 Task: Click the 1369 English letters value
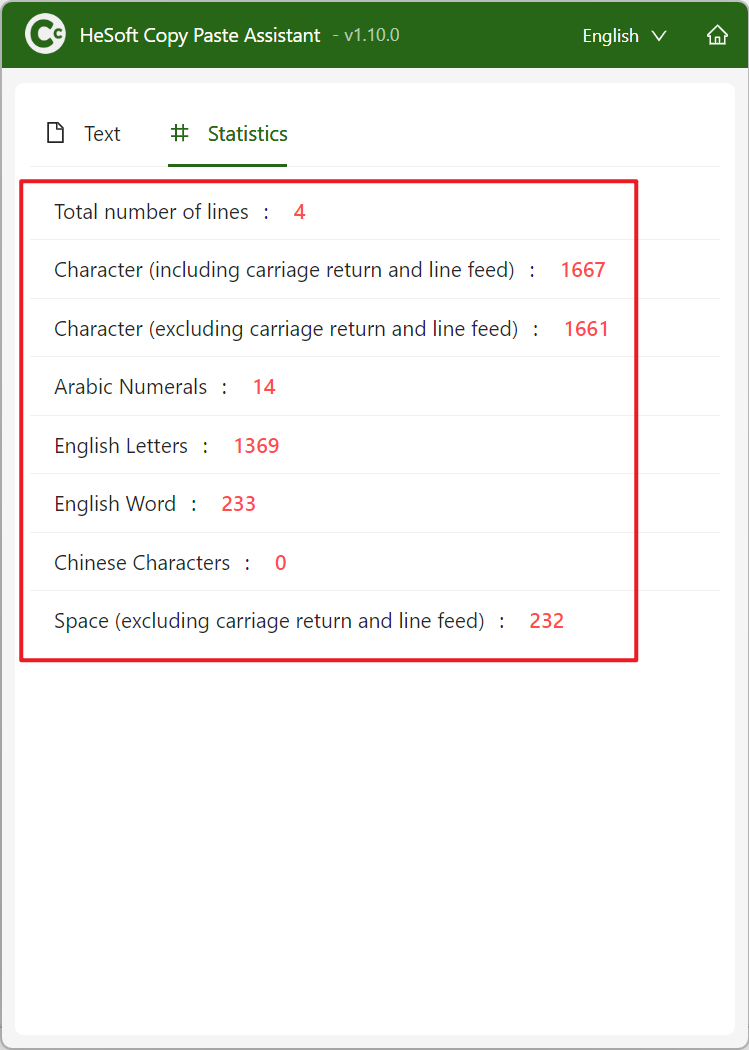[256, 446]
